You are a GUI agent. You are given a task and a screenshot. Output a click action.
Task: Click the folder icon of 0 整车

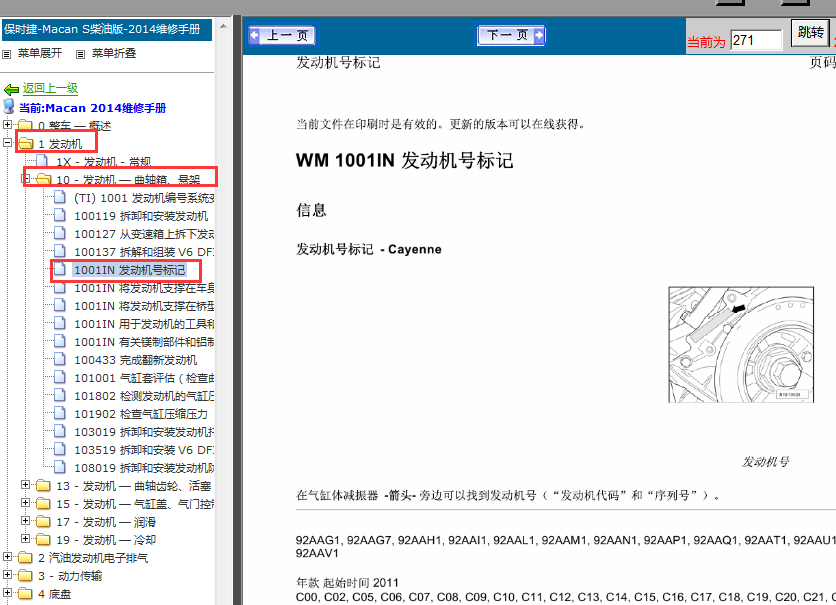pyautogui.click(x=25, y=126)
